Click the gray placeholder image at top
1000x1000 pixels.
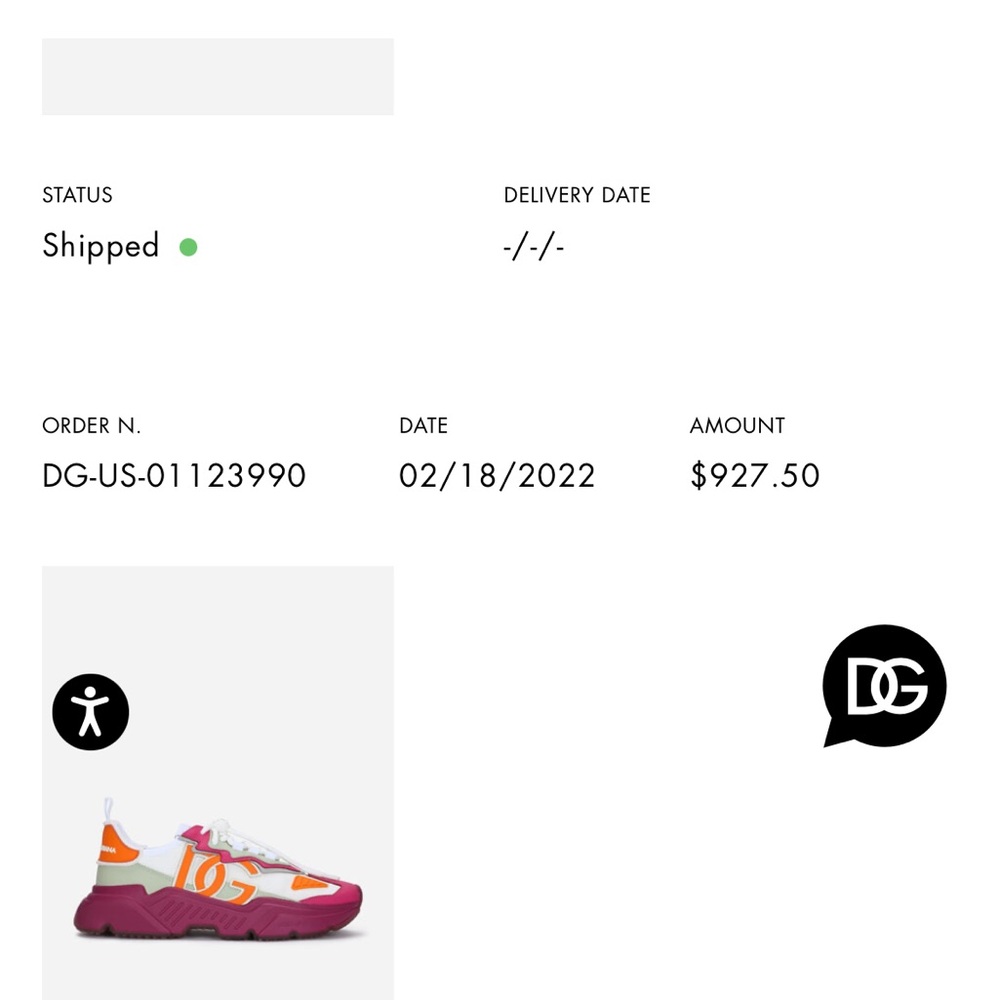coord(217,77)
